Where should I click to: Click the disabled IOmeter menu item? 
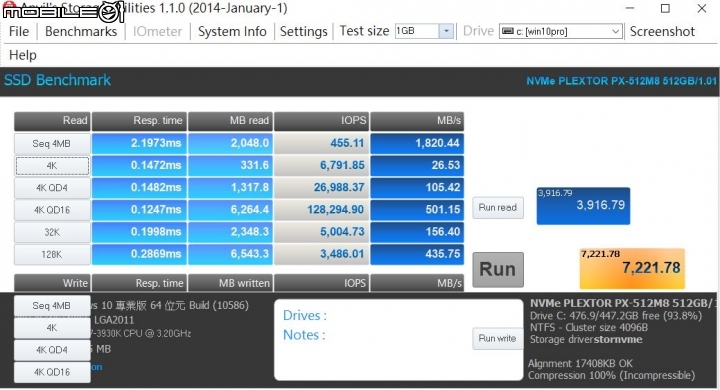coord(158,31)
